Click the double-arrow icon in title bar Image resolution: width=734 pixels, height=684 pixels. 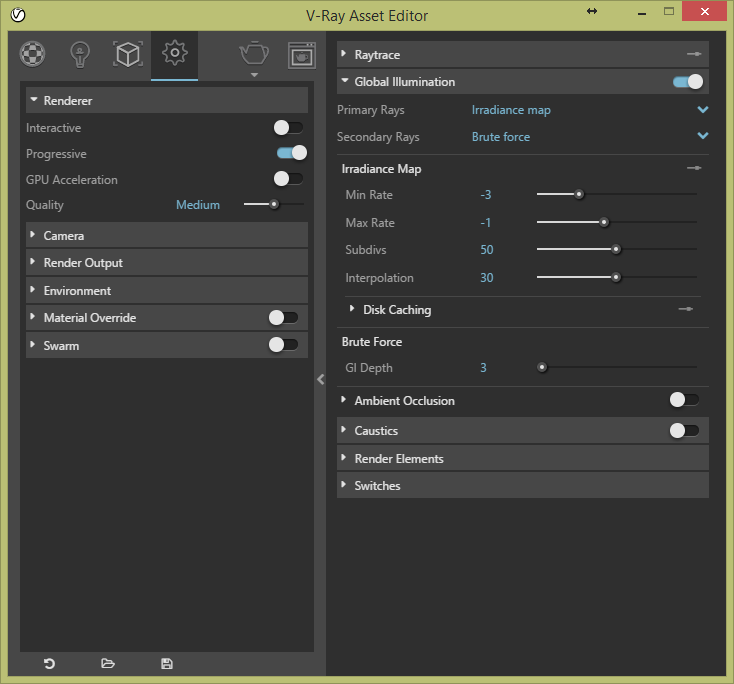(x=592, y=11)
